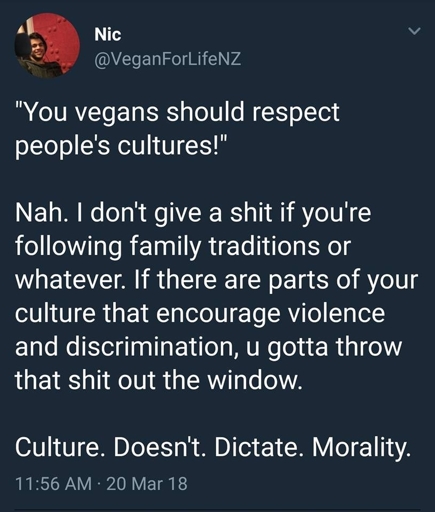This screenshot has height=512, width=435.
Task: Open the display name Nic
Action: pyautogui.click(x=108, y=34)
